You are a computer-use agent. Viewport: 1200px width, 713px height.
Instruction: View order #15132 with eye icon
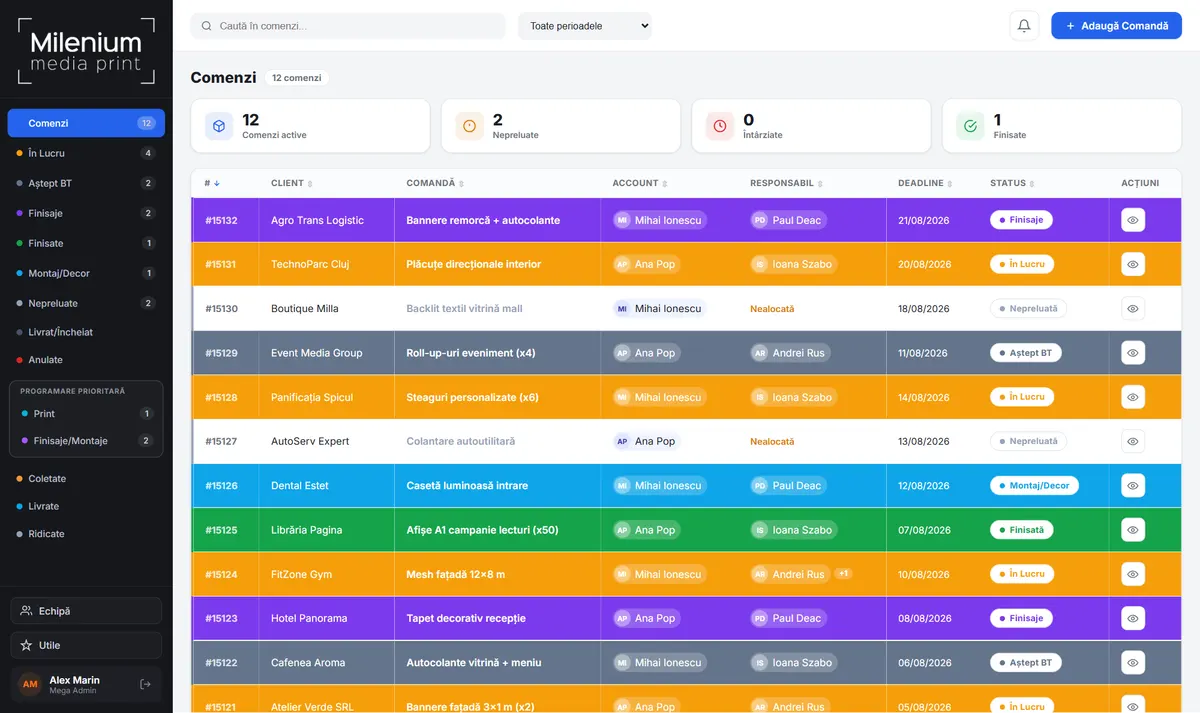click(1133, 220)
